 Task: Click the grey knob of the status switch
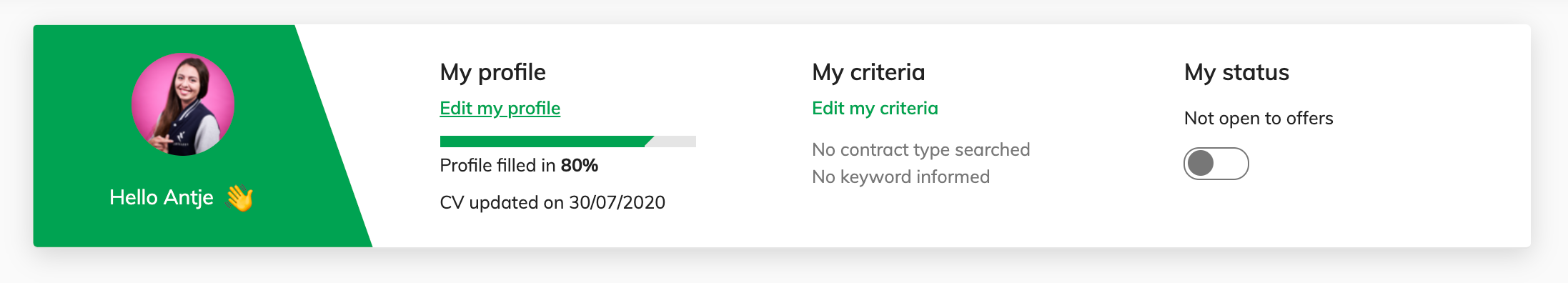click(x=1201, y=164)
